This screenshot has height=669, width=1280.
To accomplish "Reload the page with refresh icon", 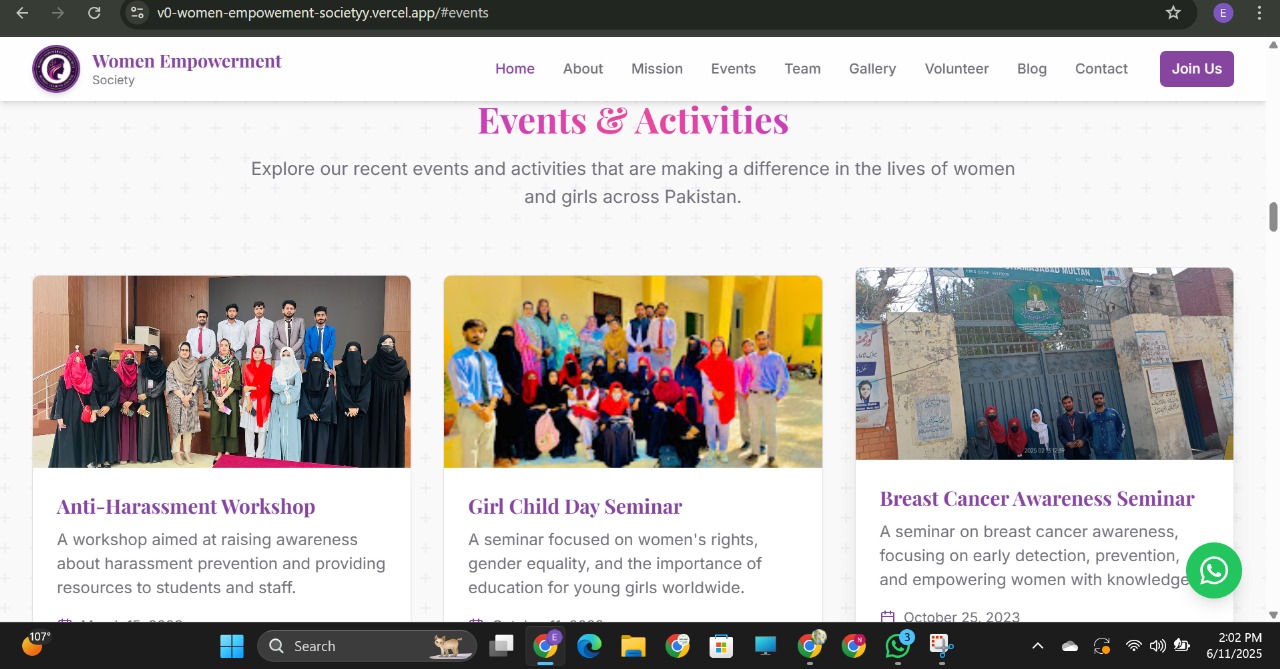I will tap(94, 13).
